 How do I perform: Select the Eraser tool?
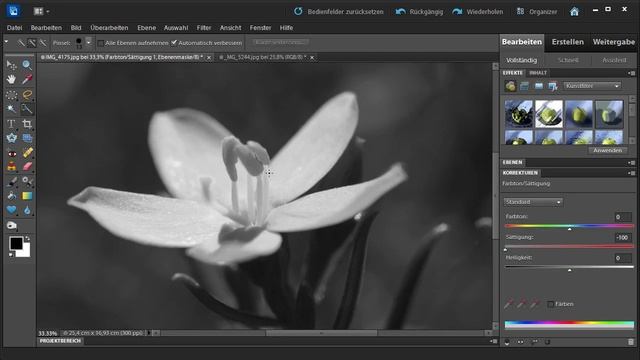coord(27,167)
